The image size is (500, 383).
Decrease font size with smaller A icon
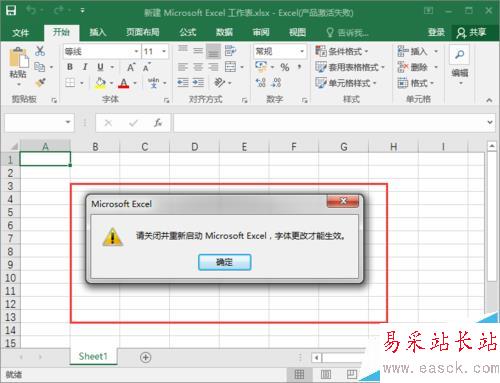(147, 67)
